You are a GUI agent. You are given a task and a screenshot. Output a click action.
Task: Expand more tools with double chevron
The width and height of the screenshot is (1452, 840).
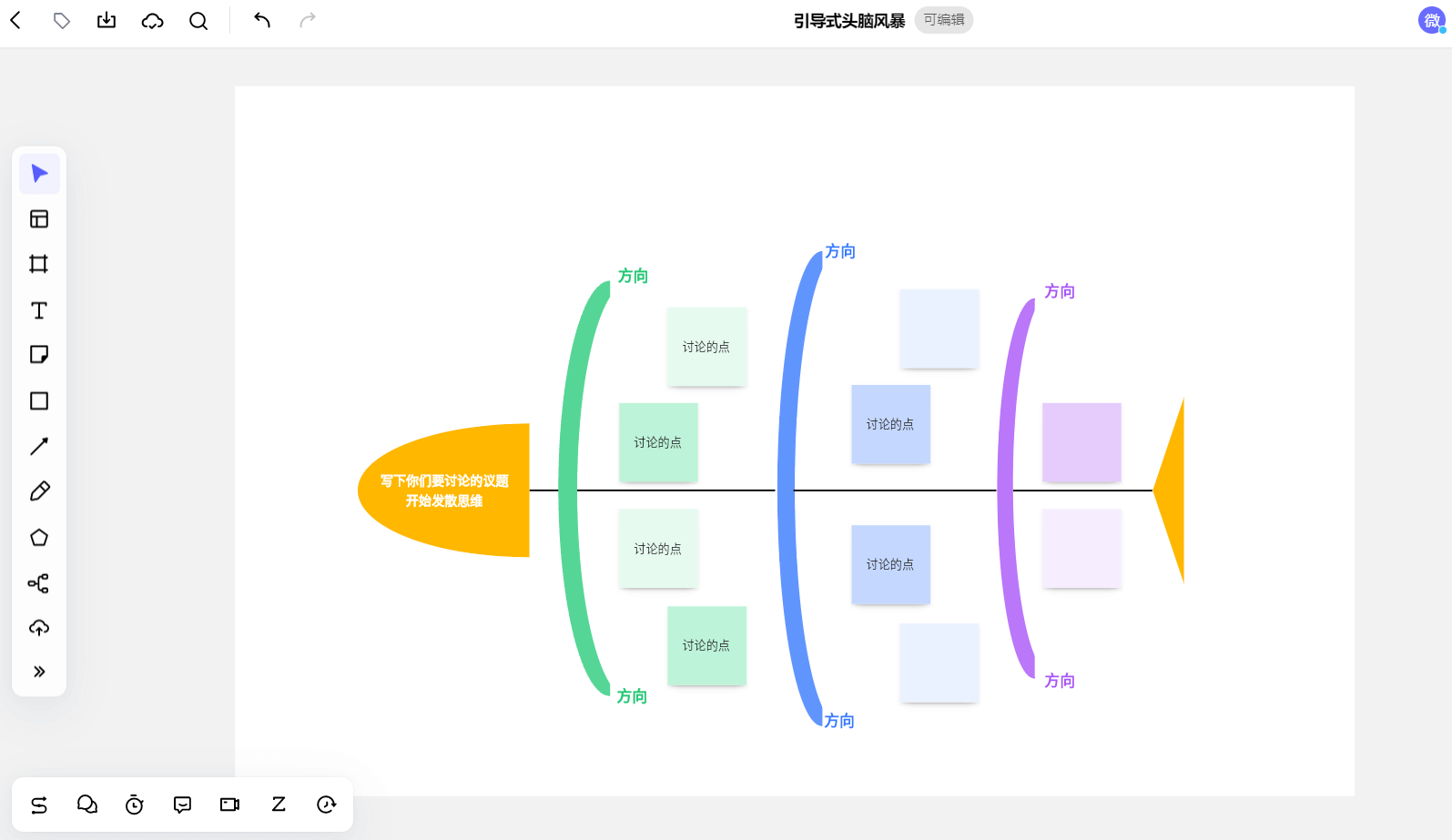(39, 672)
